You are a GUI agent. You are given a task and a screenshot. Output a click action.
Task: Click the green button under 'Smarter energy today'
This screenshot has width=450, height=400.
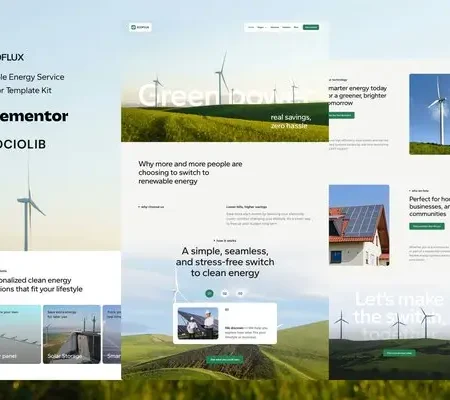(341, 115)
